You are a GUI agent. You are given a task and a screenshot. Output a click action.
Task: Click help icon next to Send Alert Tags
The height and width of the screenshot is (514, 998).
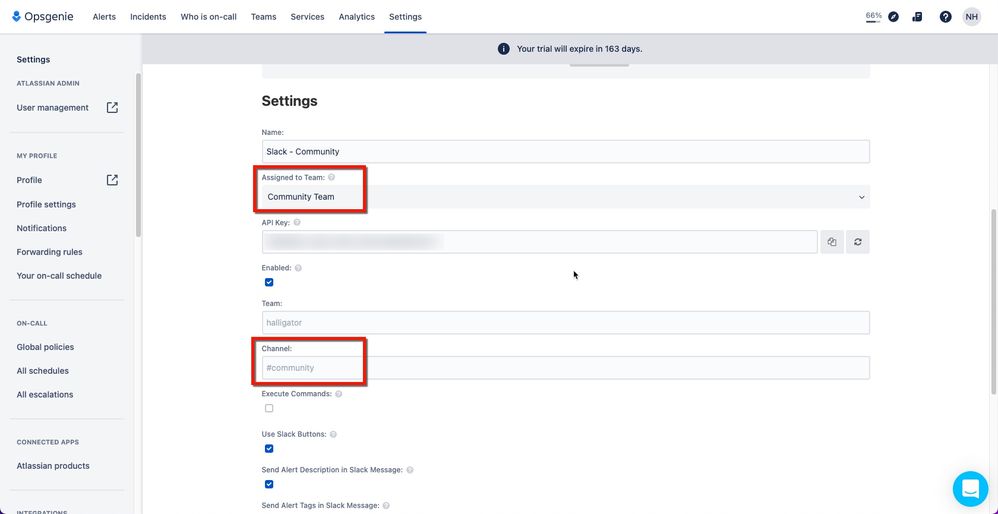pyautogui.click(x=386, y=506)
